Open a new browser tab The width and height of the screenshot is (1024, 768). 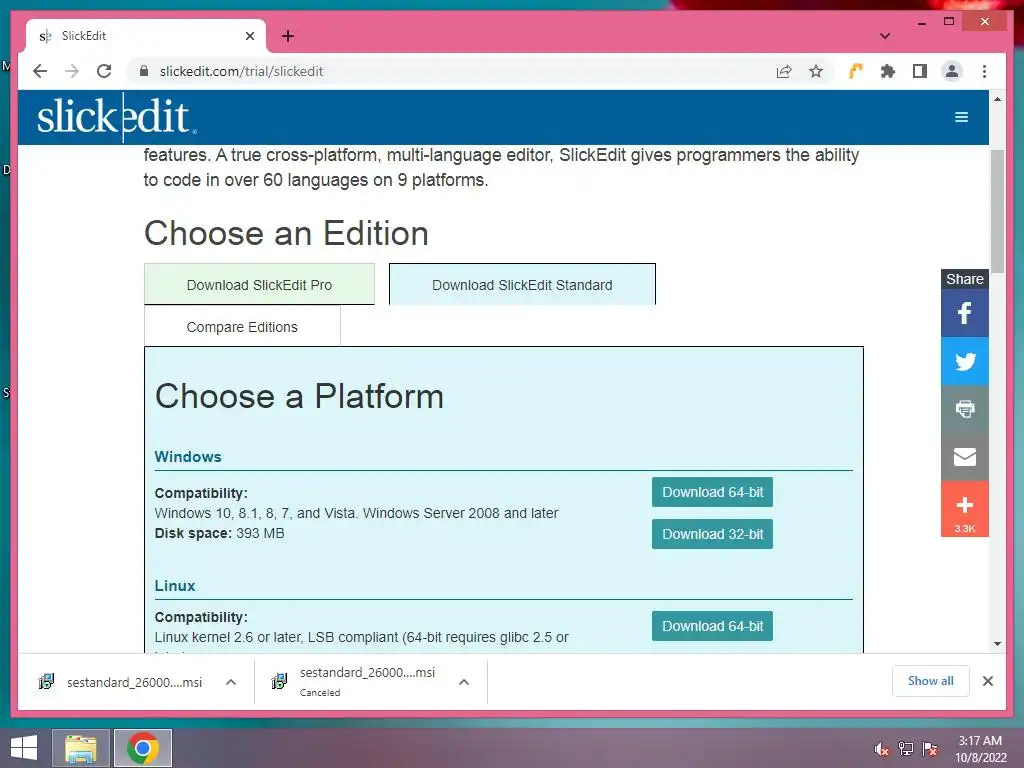[x=288, y=36]
